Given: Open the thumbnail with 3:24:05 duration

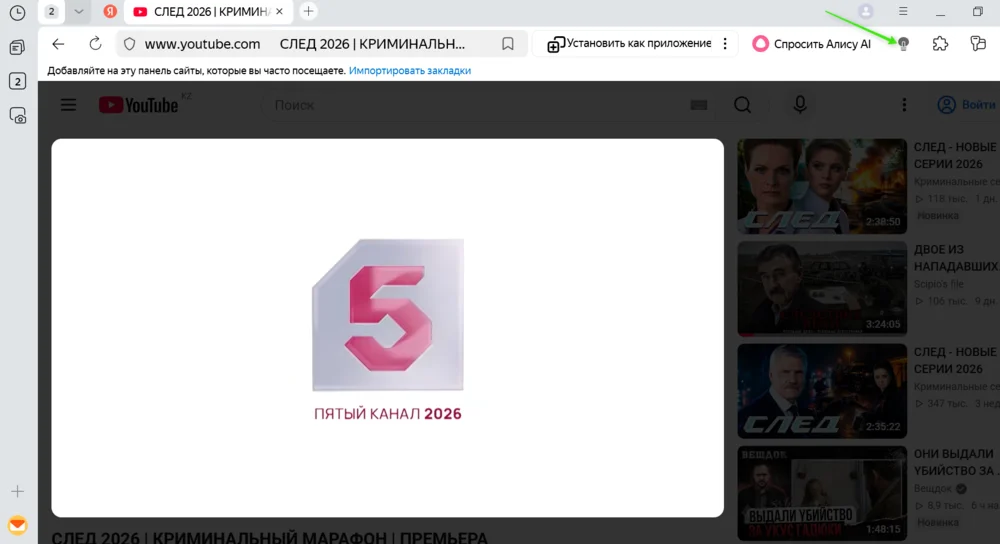Looking at the screenshot, I should [x=822, y=288].
